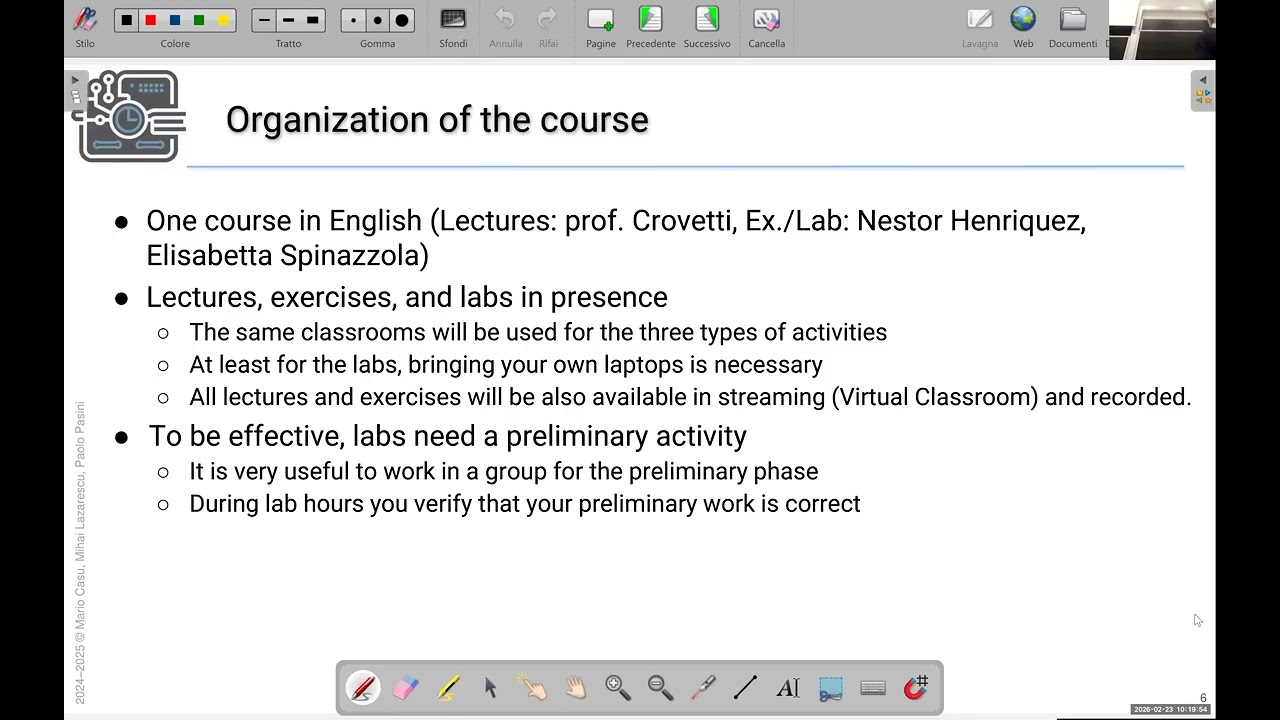Choose the blue pen color
The width and height of the screenshot is (1280, 720).
click(175, 20)
